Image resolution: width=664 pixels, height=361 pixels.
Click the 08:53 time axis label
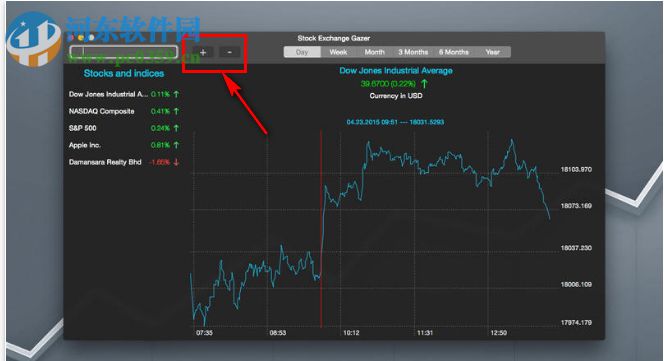pos(277,333)
